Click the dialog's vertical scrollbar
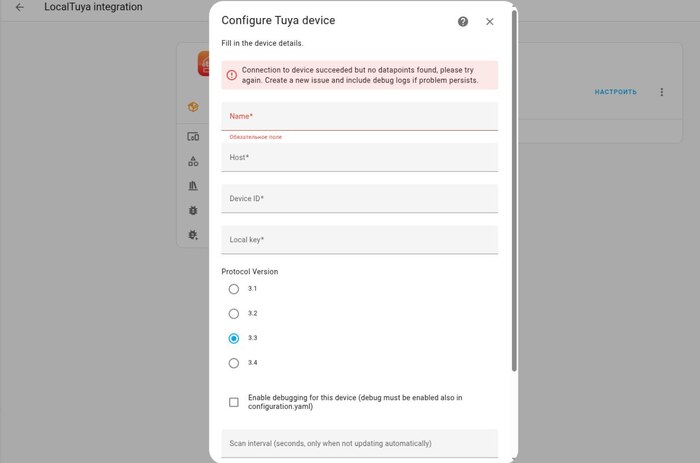700x463 pixels. 514,190
